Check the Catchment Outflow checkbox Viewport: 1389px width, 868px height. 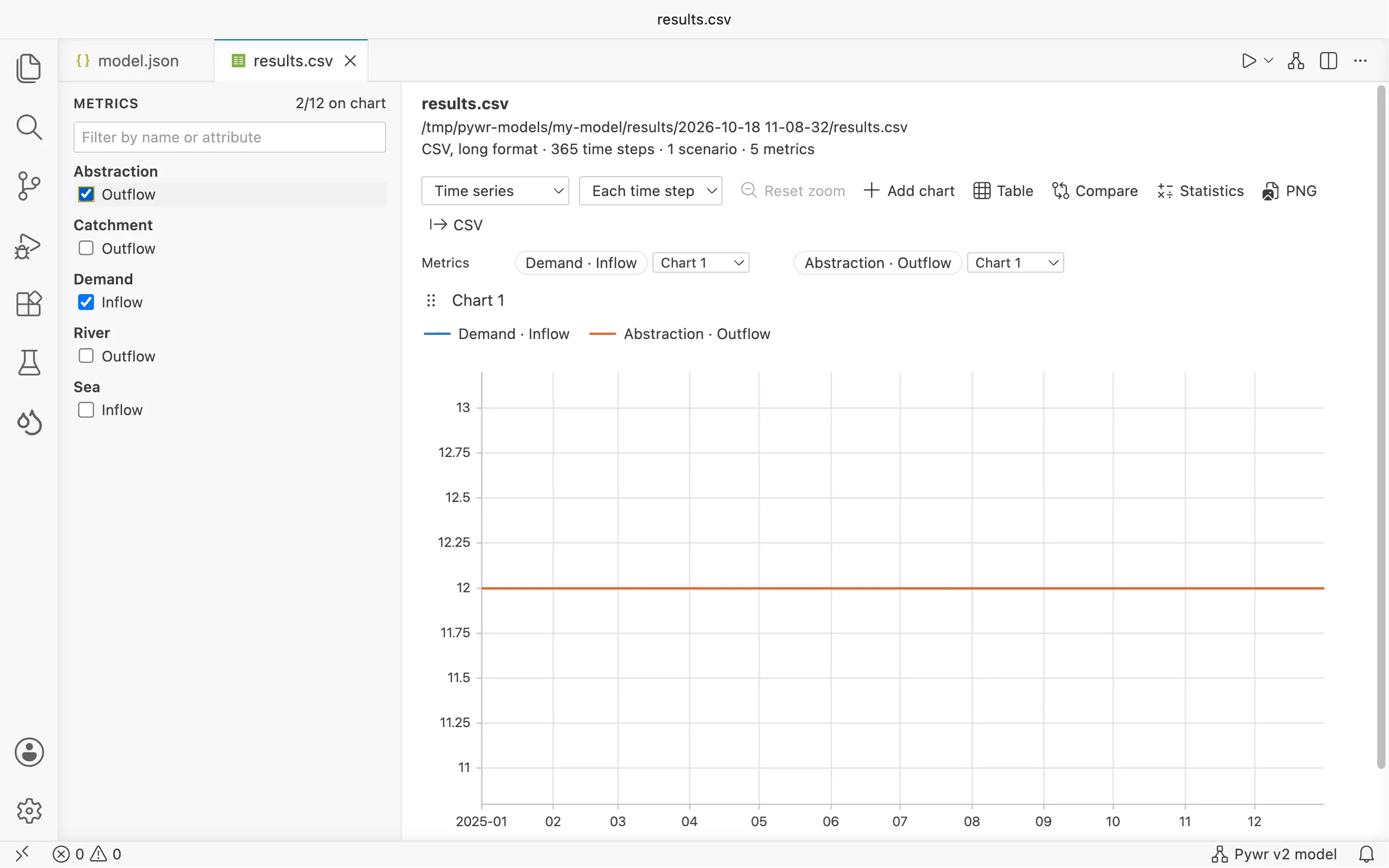(x=86, y=248)
